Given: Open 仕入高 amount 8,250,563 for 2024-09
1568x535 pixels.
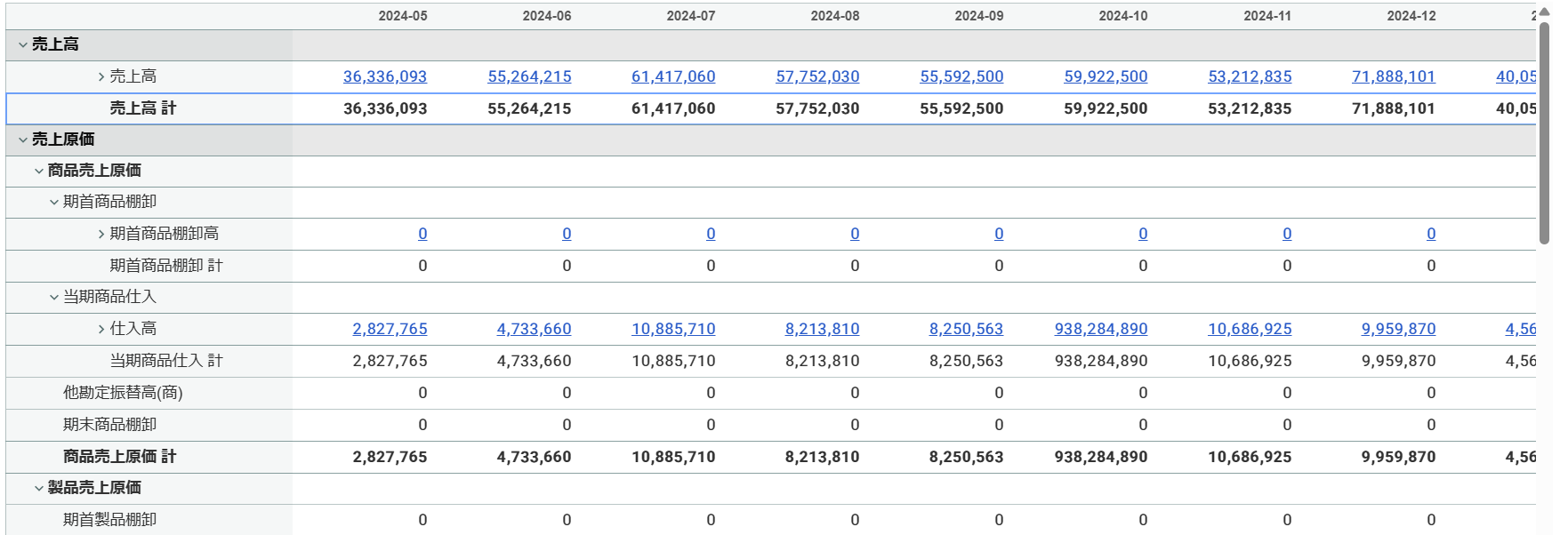Looking at the screenshot, I should click(x=966, y=329).
